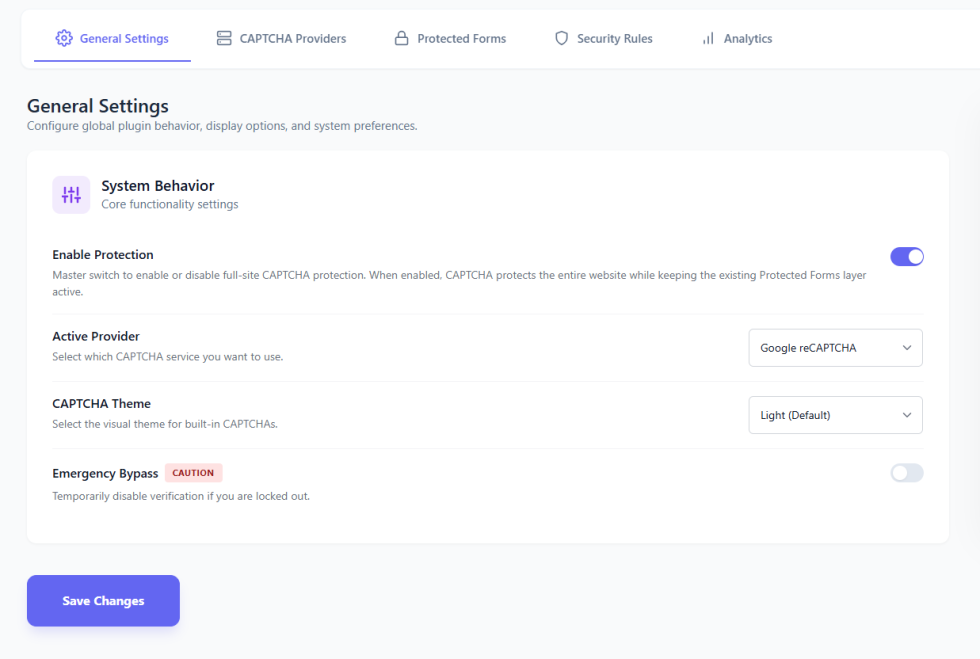Image resolution: width=980 pixels, height=659 pixels.
Task: Click the chevron in Light (Default) selector
Action: (x=907, y=415)
